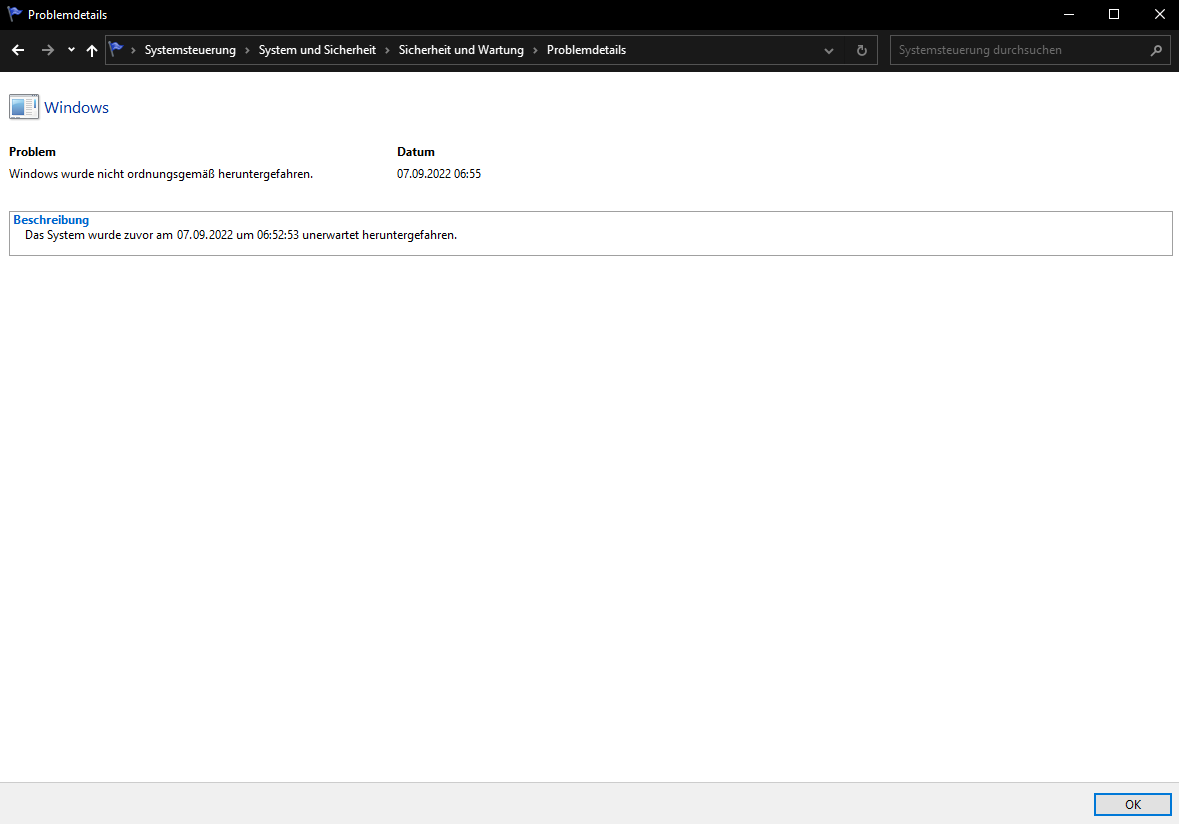Expand chevron after Sicherheit und Wartung
Viewport: 1179px width, 824px height.
click(x=535, y=50)
